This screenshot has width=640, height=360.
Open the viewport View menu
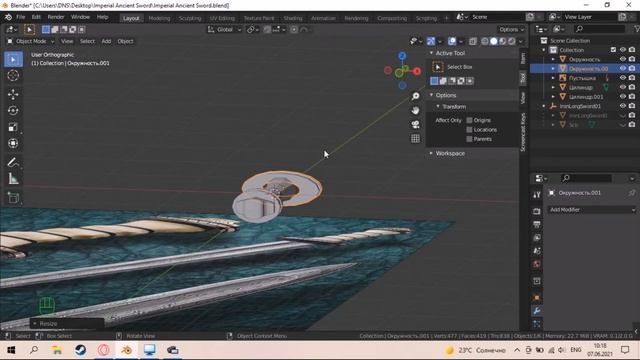click(67, 41)
